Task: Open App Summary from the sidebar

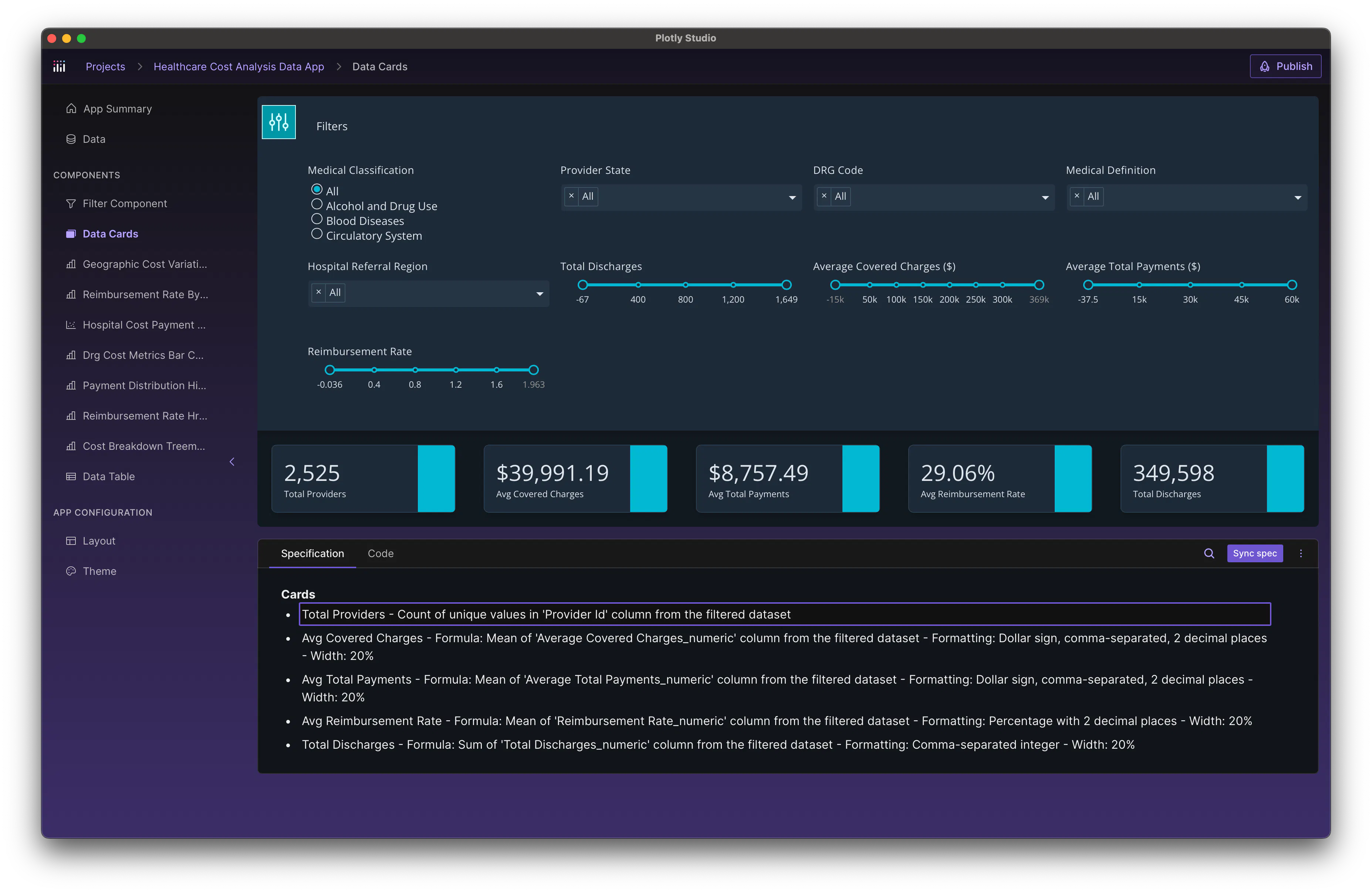Action: 109,109
